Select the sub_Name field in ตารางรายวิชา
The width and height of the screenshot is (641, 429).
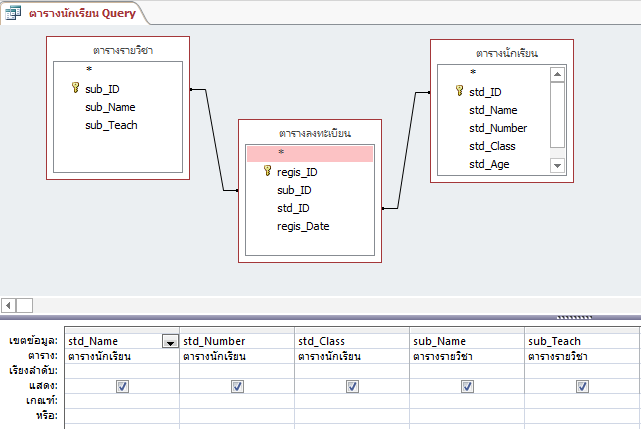pyautogui.click(x=110, y=107)
